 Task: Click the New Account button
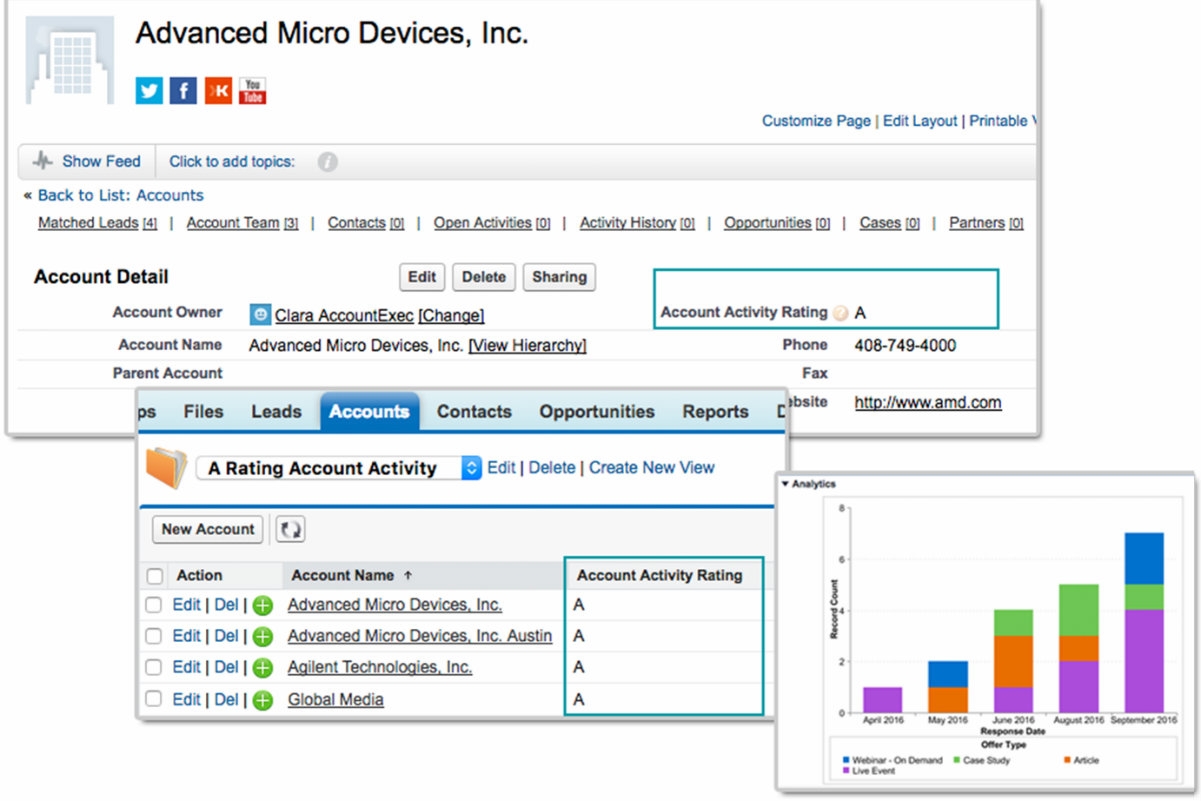pyautogui.click(x=208, y=529)
